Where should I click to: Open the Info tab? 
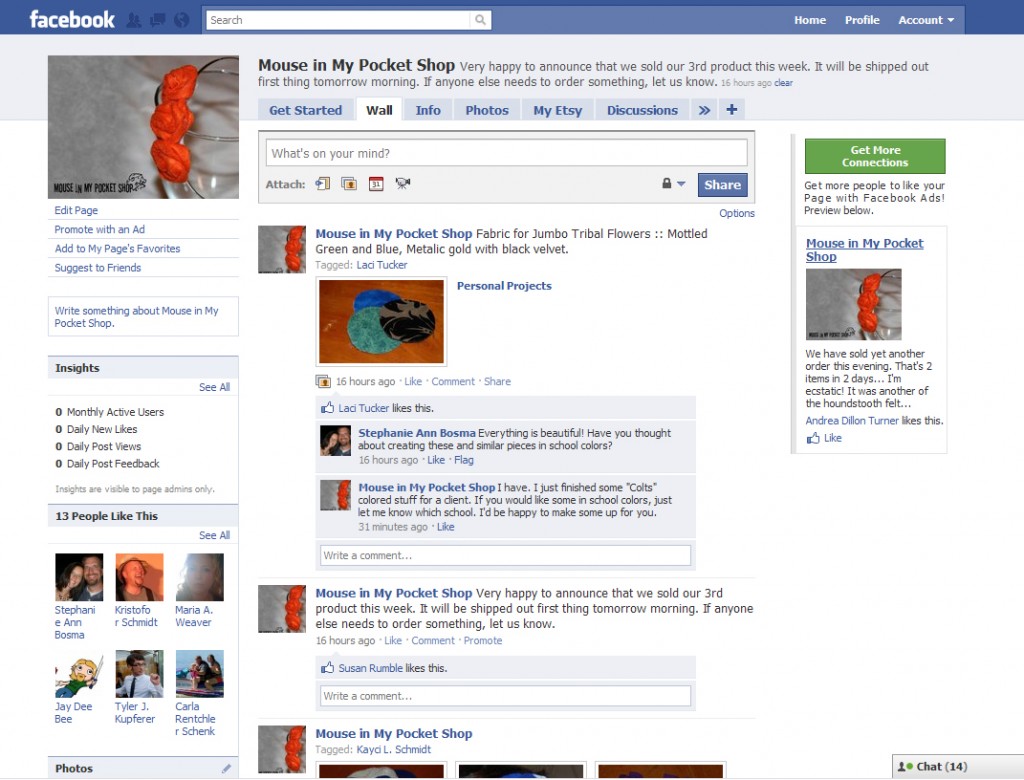click(428, 110)
